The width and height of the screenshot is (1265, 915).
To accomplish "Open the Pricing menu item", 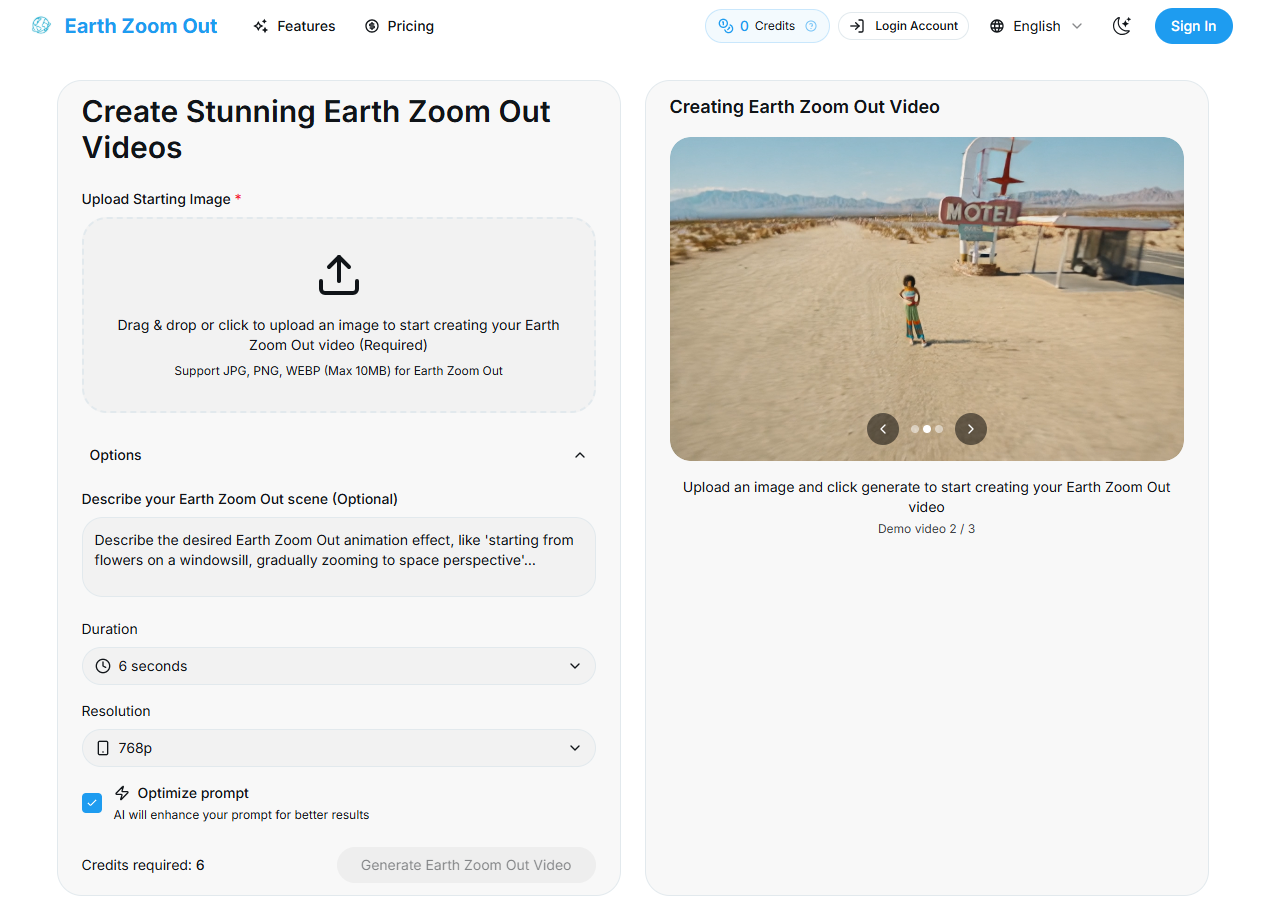I will pos(399,26).
